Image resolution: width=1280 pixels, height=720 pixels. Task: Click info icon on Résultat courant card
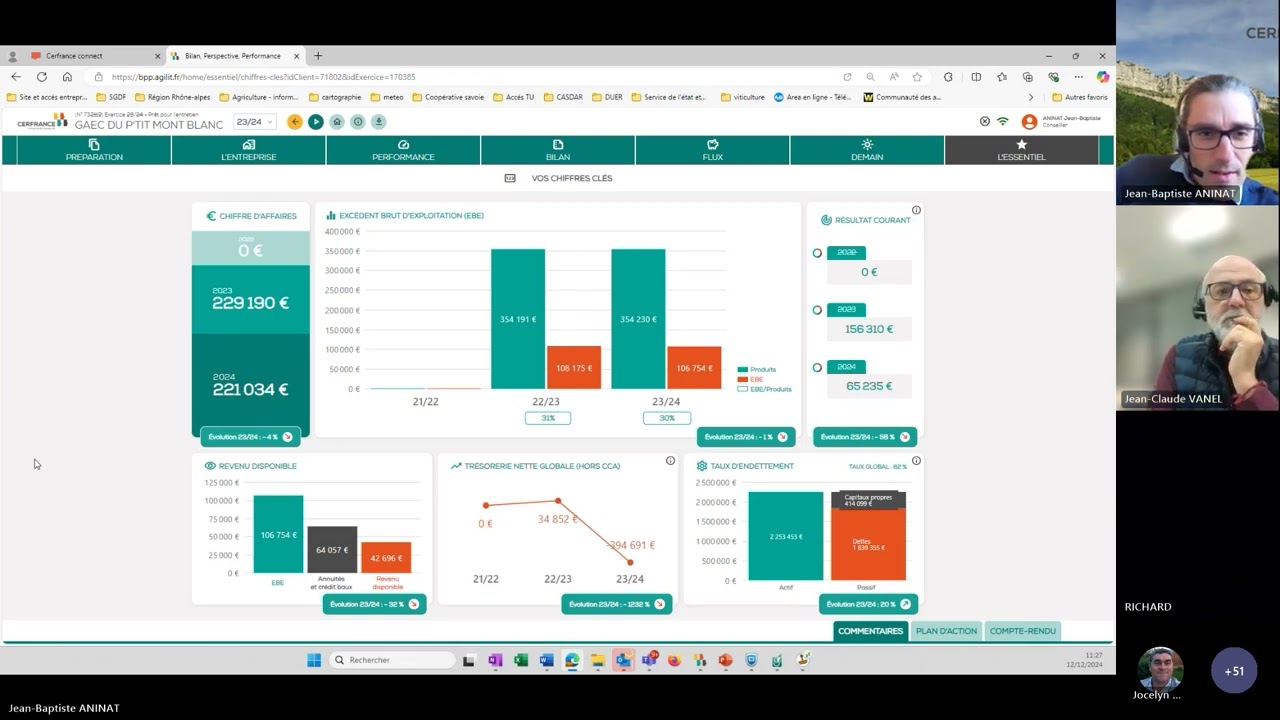click(916, 210)
